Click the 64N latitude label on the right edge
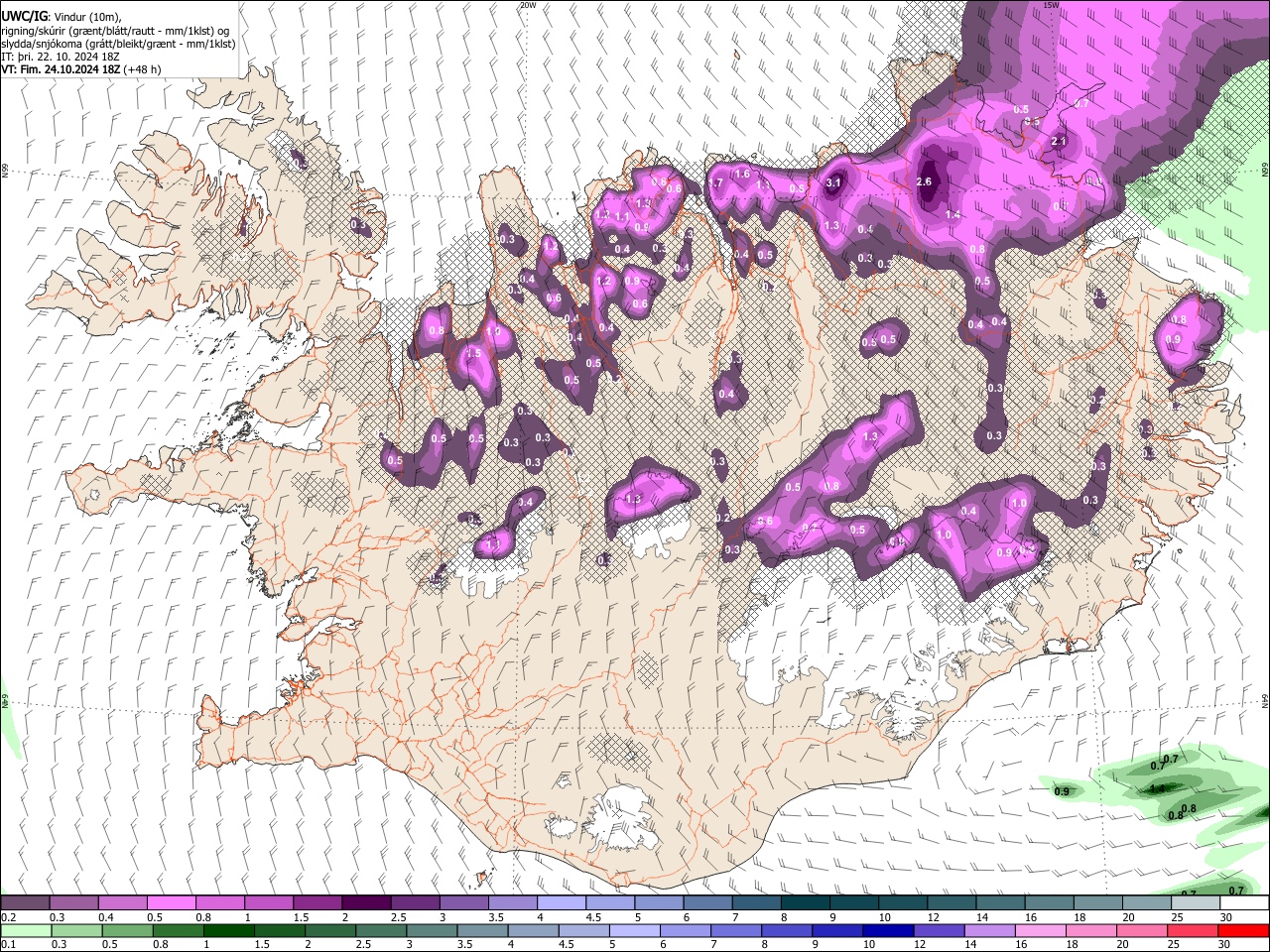 (x=1265, y=700)
